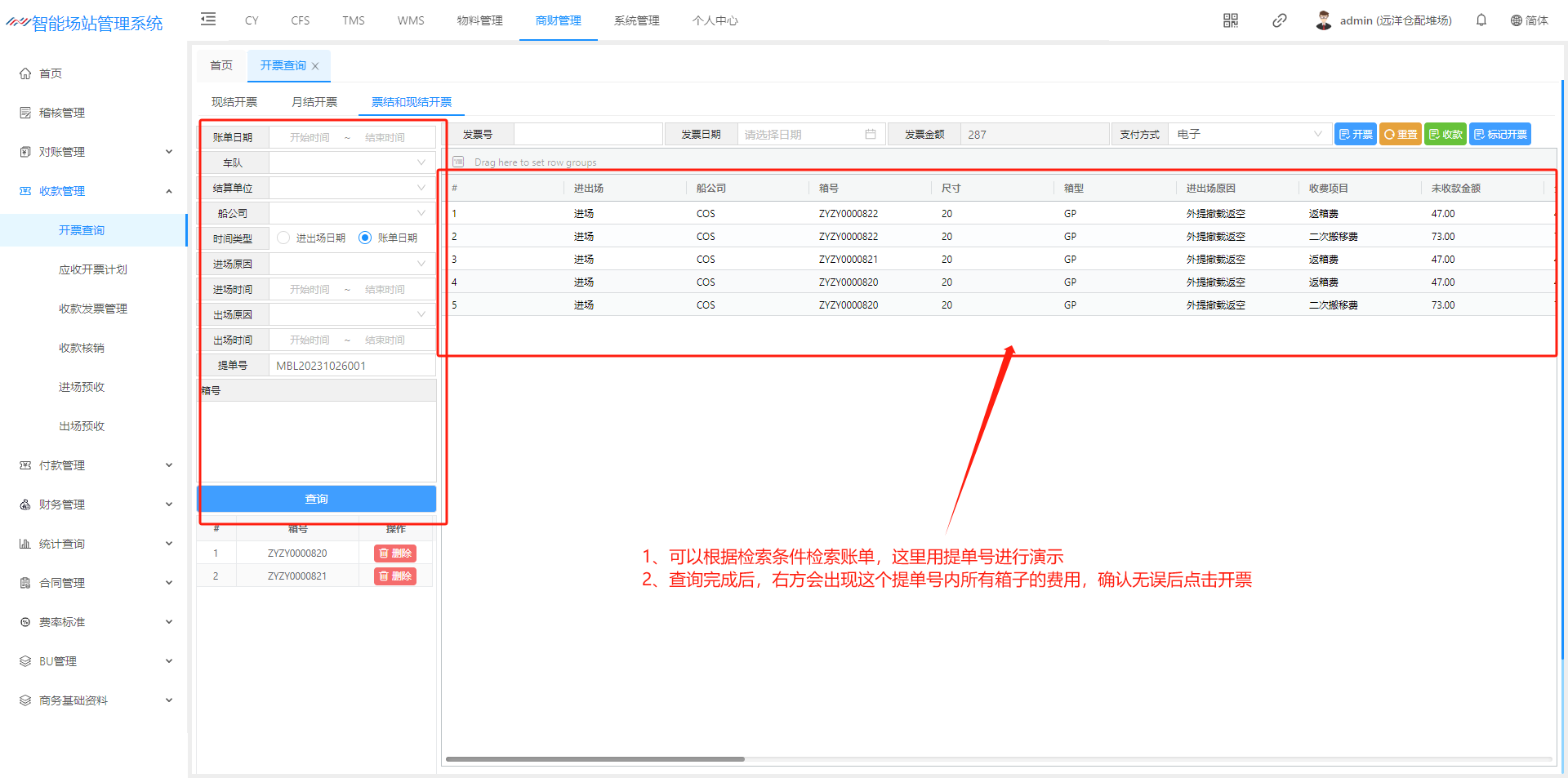Collapse the sidebar with the hamburger icon

click(x=208, y=20)
